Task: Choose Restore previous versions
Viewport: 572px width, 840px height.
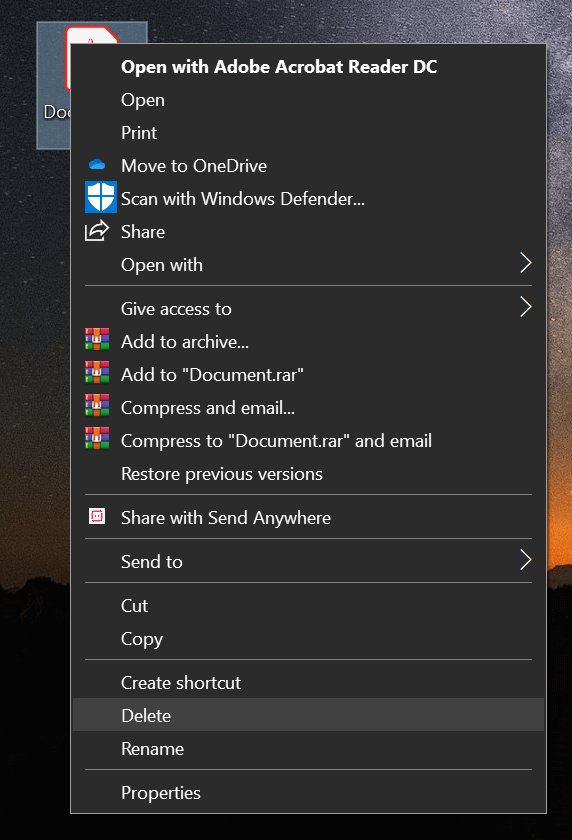Action: 308,474
